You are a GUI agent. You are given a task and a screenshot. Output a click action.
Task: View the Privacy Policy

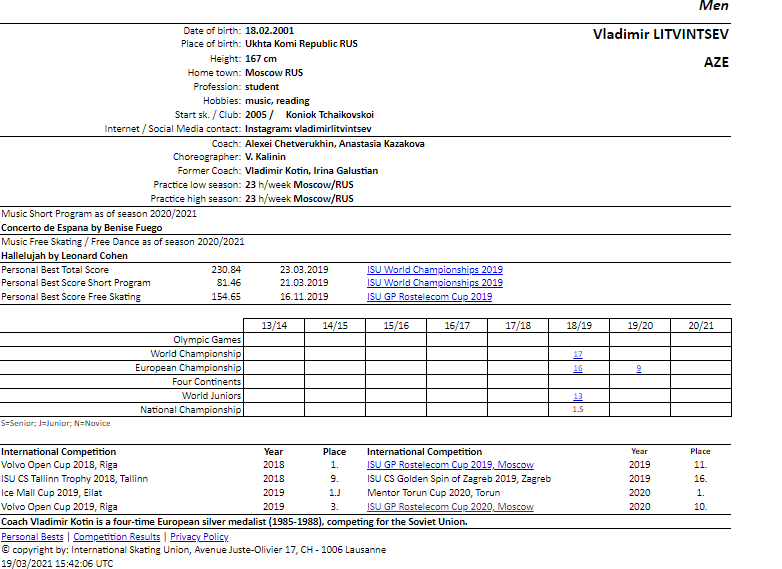pyautogui.click(x=199, y=537)
